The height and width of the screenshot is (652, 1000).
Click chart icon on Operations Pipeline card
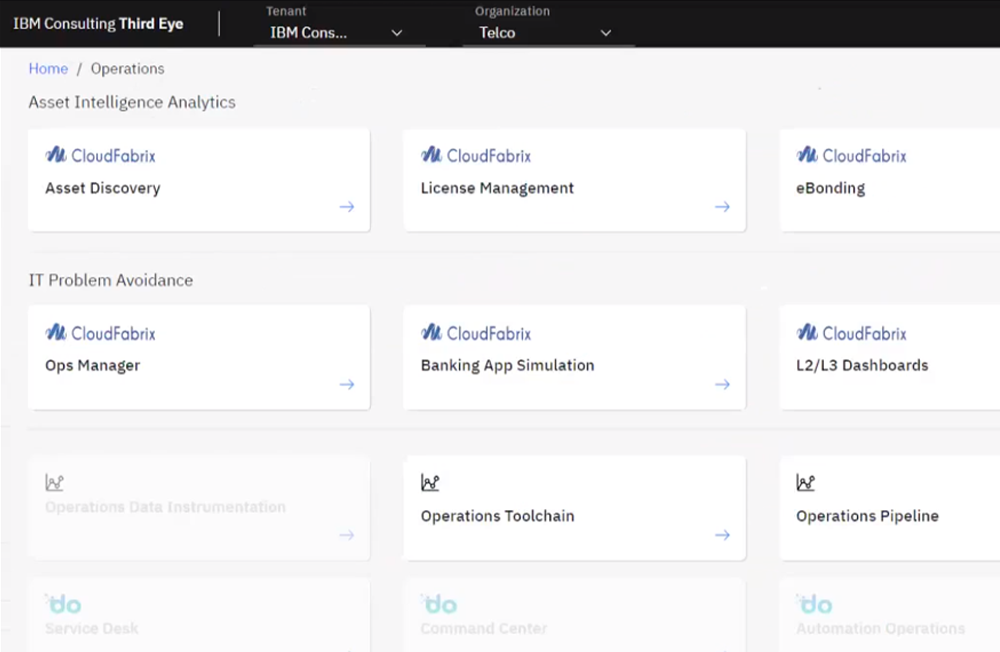tap(805, 482)
